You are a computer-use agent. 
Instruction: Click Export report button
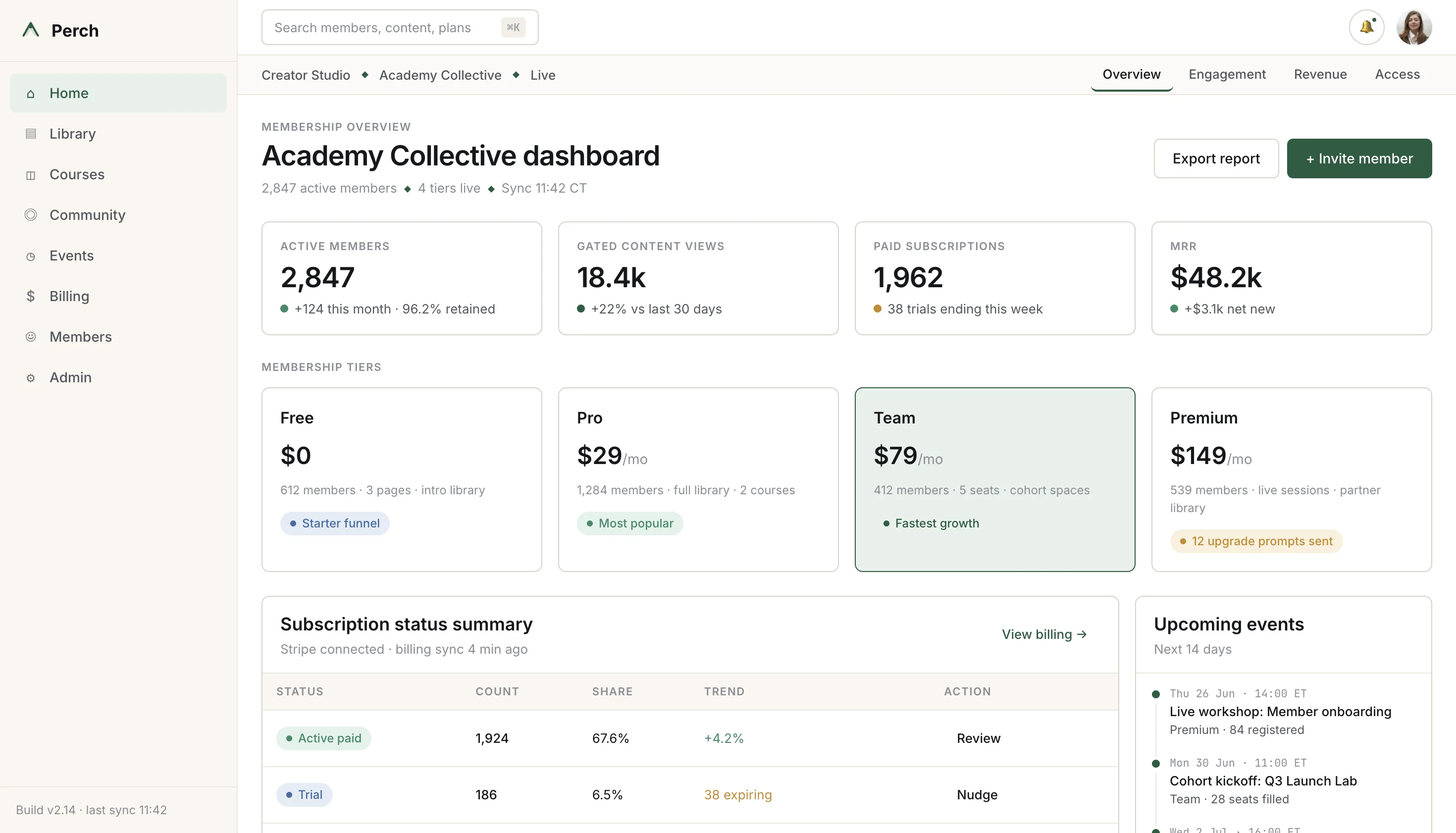(x=1216, y=158)
